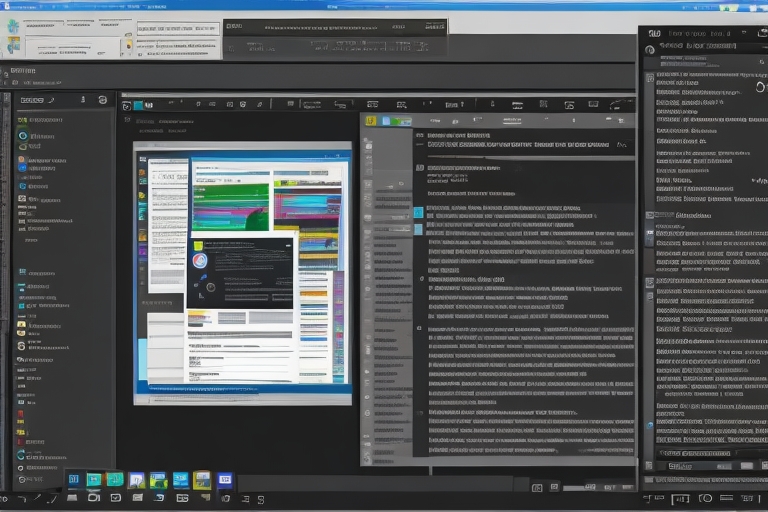Toggle the upper blue square beside the text list
The width and height of the screenshot is (768, 512).
418,212
